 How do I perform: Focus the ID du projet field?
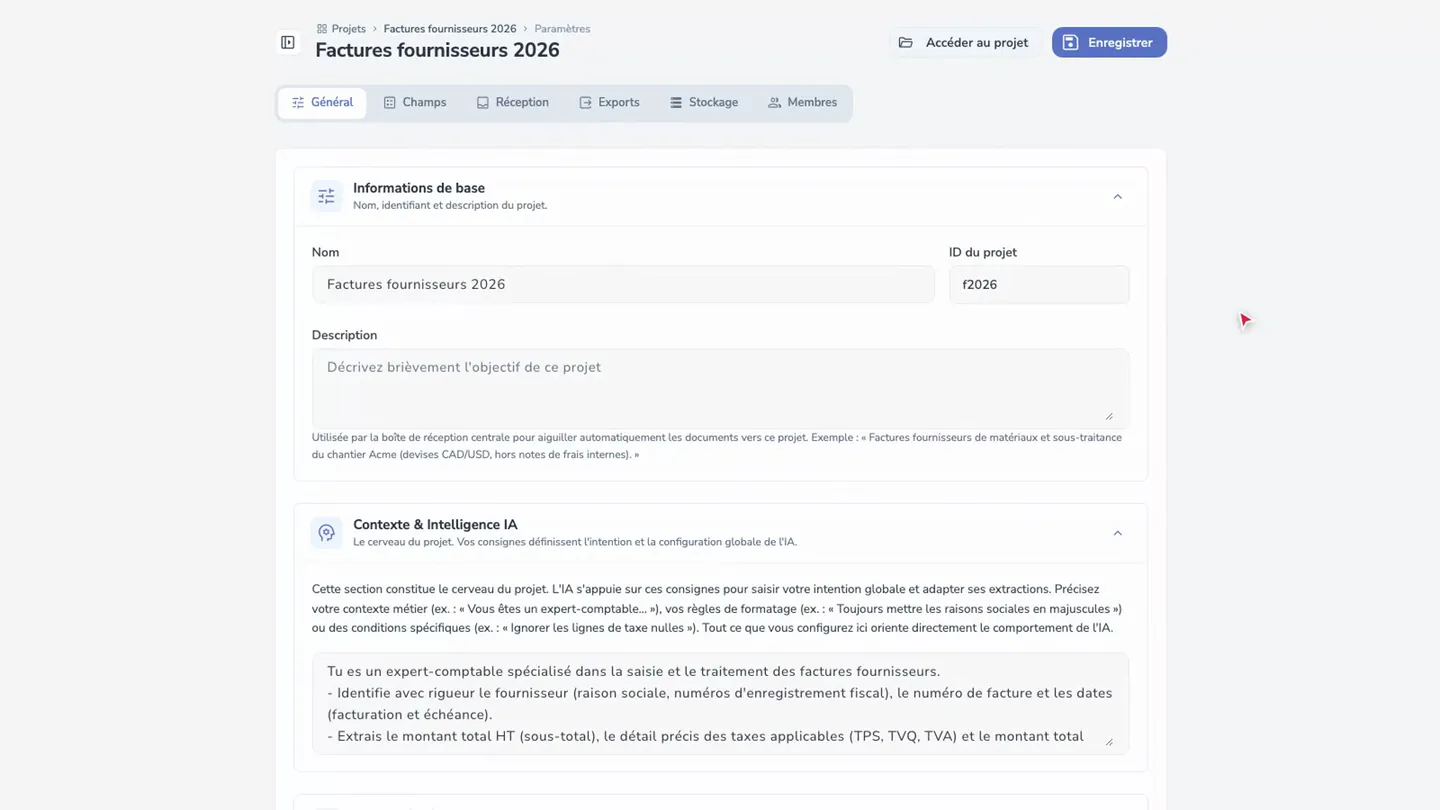(x=1039, y=285)
